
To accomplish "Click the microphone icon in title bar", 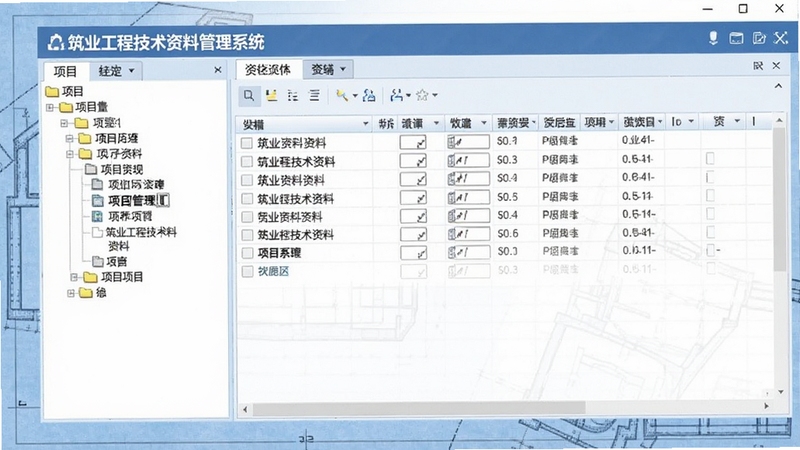I will 713,38.
